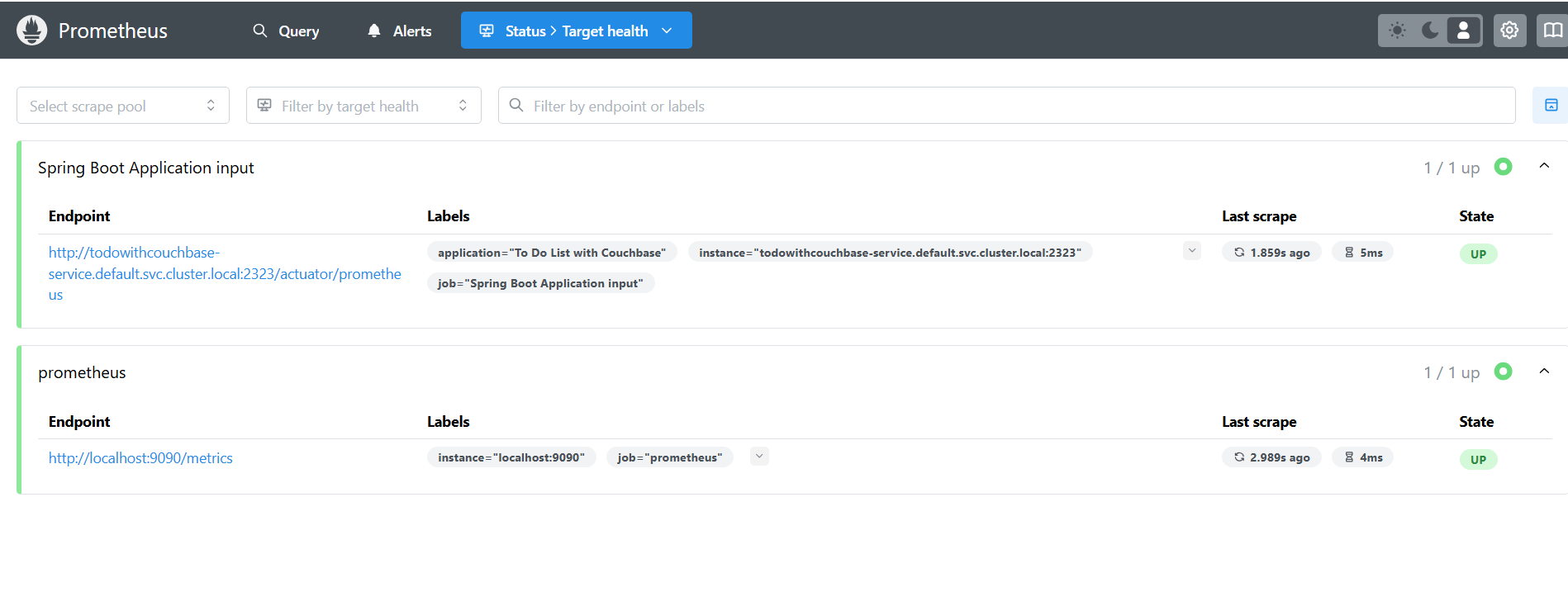Open the Filter by target health dropdown
This screenshot has width=1568, height=606.
363,106
